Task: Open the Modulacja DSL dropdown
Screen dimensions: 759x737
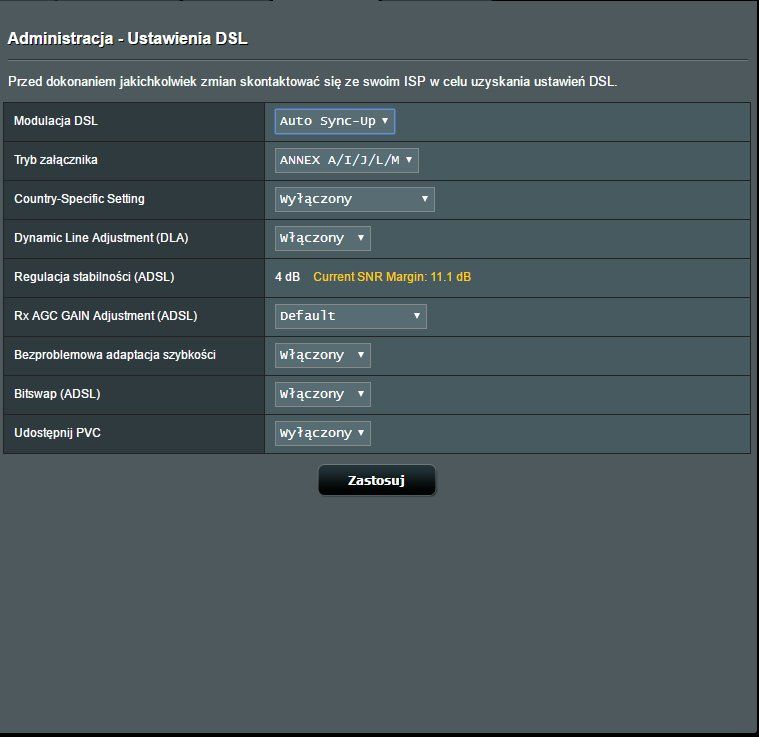Action: pos(334,121)
